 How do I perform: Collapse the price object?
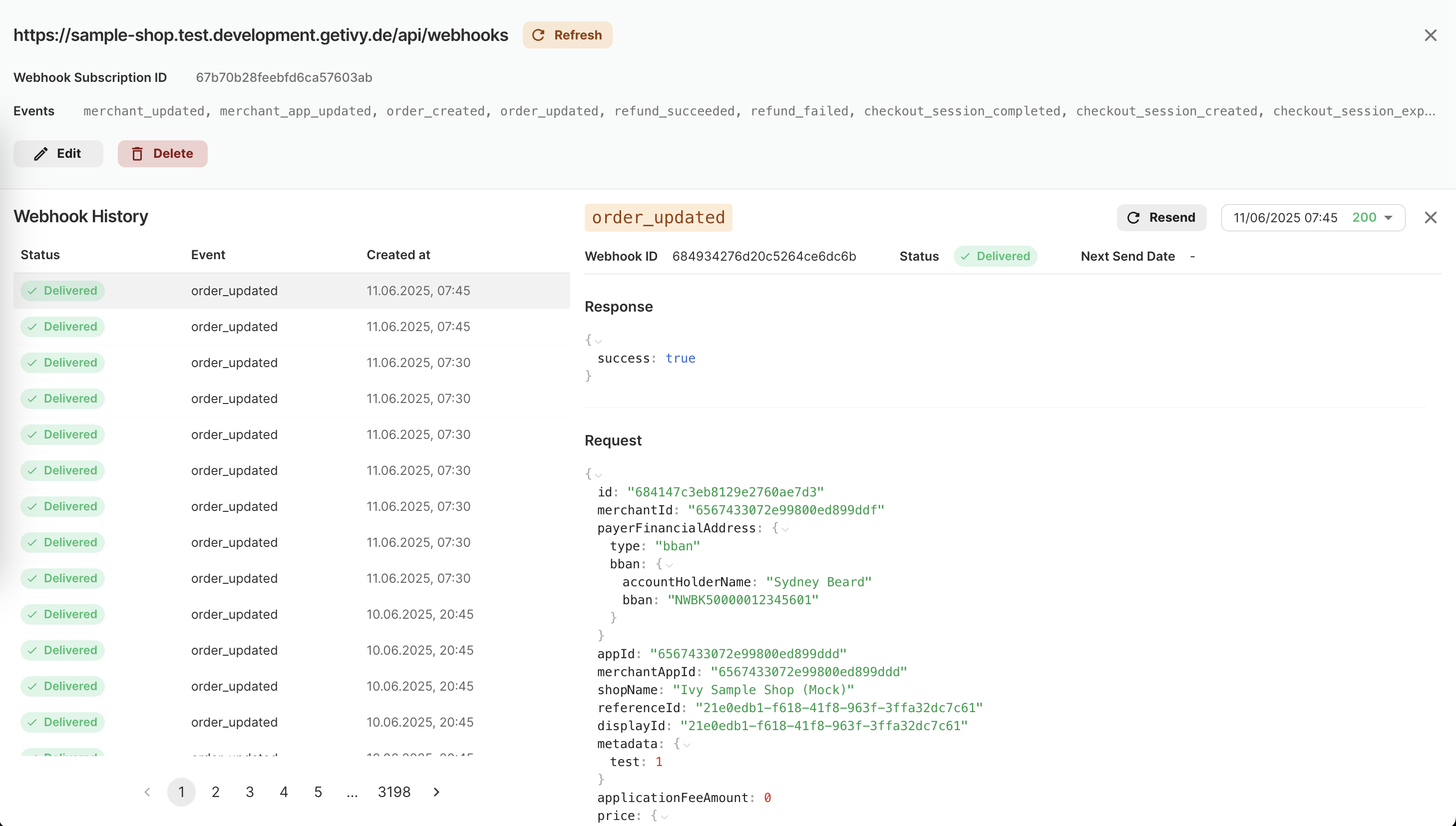click(x=664, y=817)
